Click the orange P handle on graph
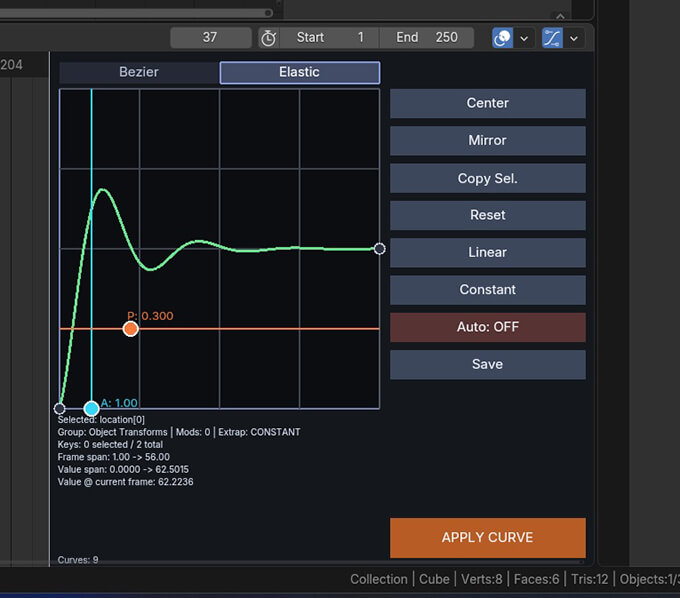 pos(130,329)
